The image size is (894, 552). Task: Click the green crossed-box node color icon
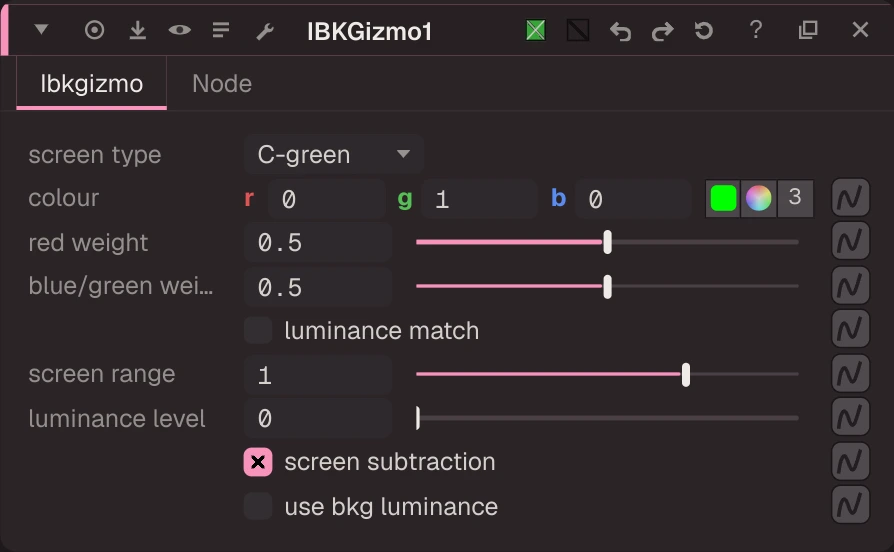point(535,30)
